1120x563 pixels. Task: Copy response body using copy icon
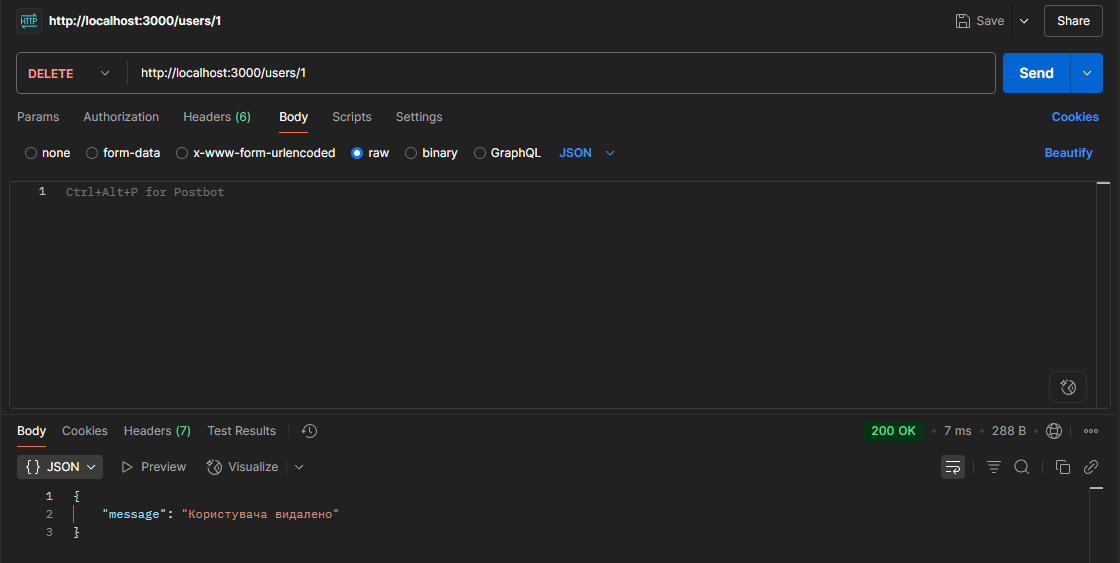1063,467
